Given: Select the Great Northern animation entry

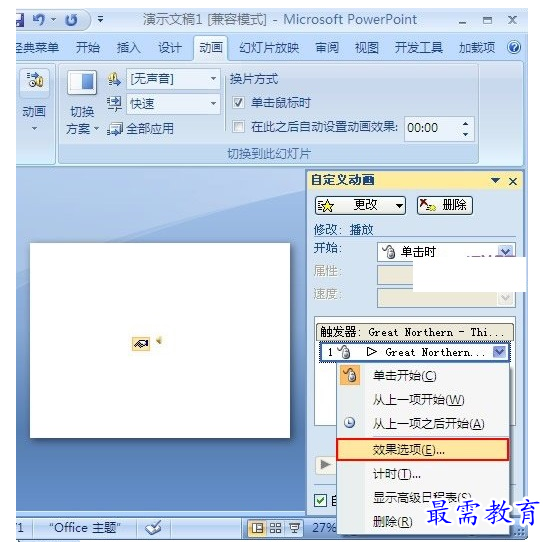Looking at the screenshot, I should (414, 352).
